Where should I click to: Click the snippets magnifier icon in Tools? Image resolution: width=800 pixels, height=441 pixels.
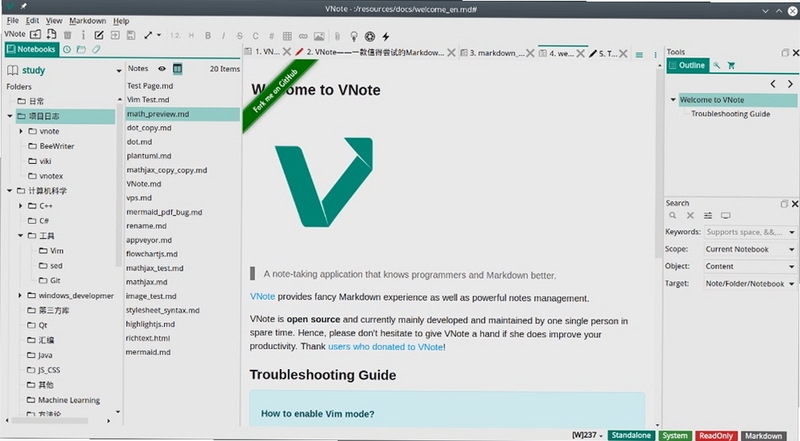click(x=716, y=65)
